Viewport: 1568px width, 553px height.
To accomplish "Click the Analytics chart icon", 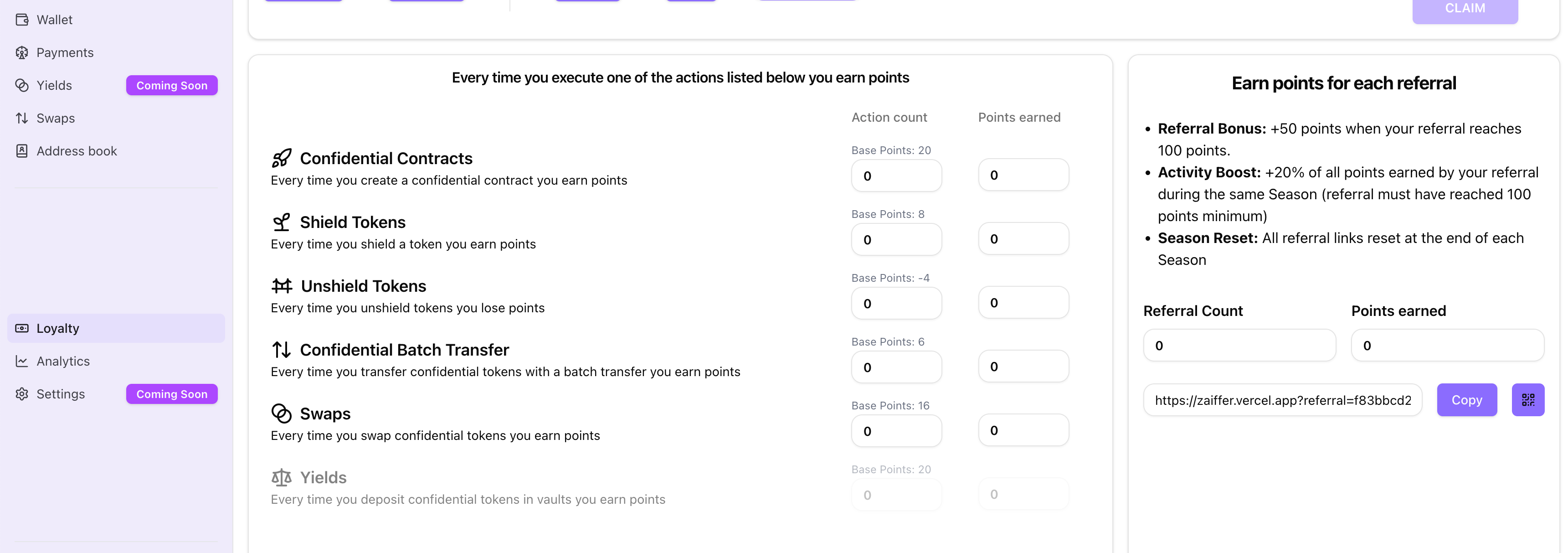I will click(22, 361).
